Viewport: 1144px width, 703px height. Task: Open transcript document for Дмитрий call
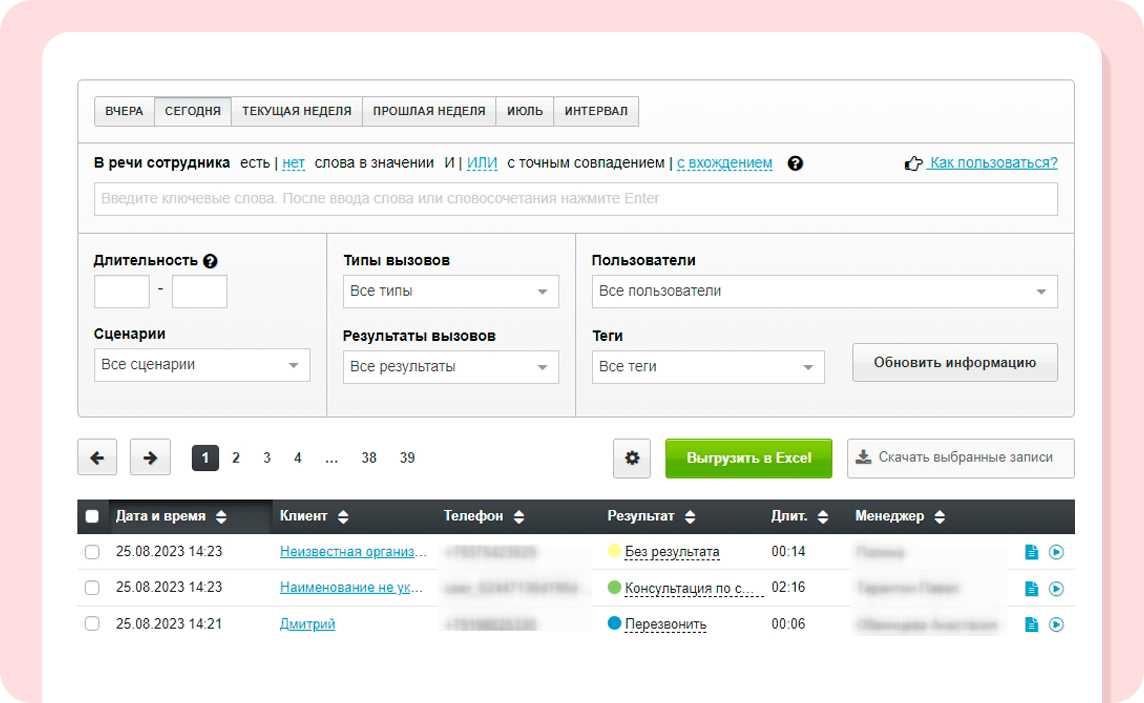[x=1032, y=624]
